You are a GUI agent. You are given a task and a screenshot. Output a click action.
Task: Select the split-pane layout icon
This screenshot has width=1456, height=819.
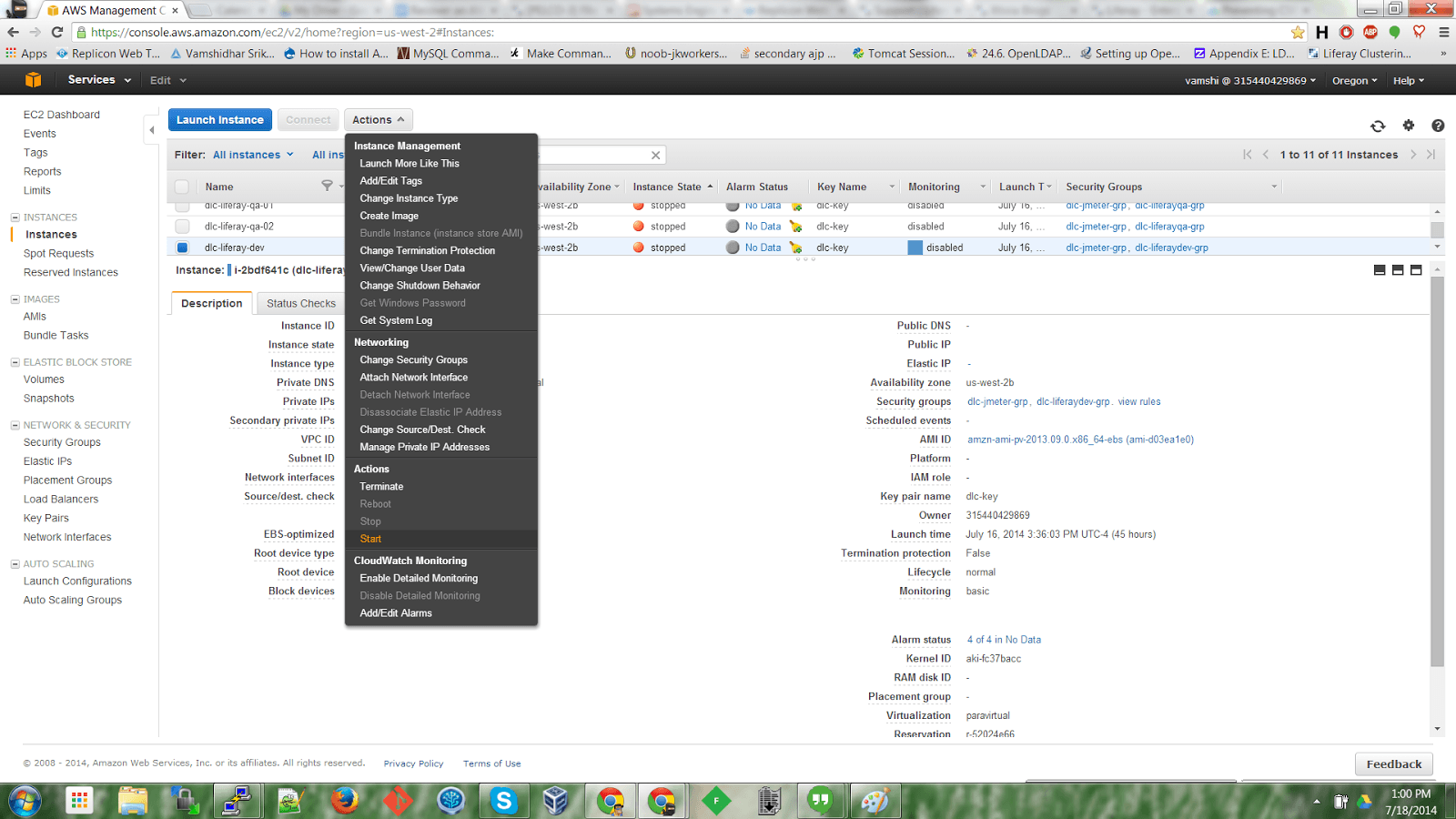click(x=1396, y=269)
